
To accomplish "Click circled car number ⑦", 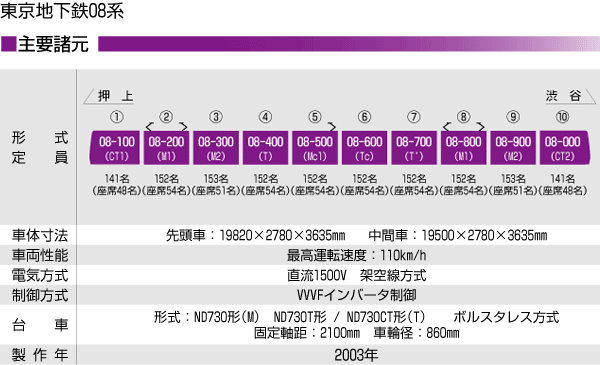I will coord(414,117).
